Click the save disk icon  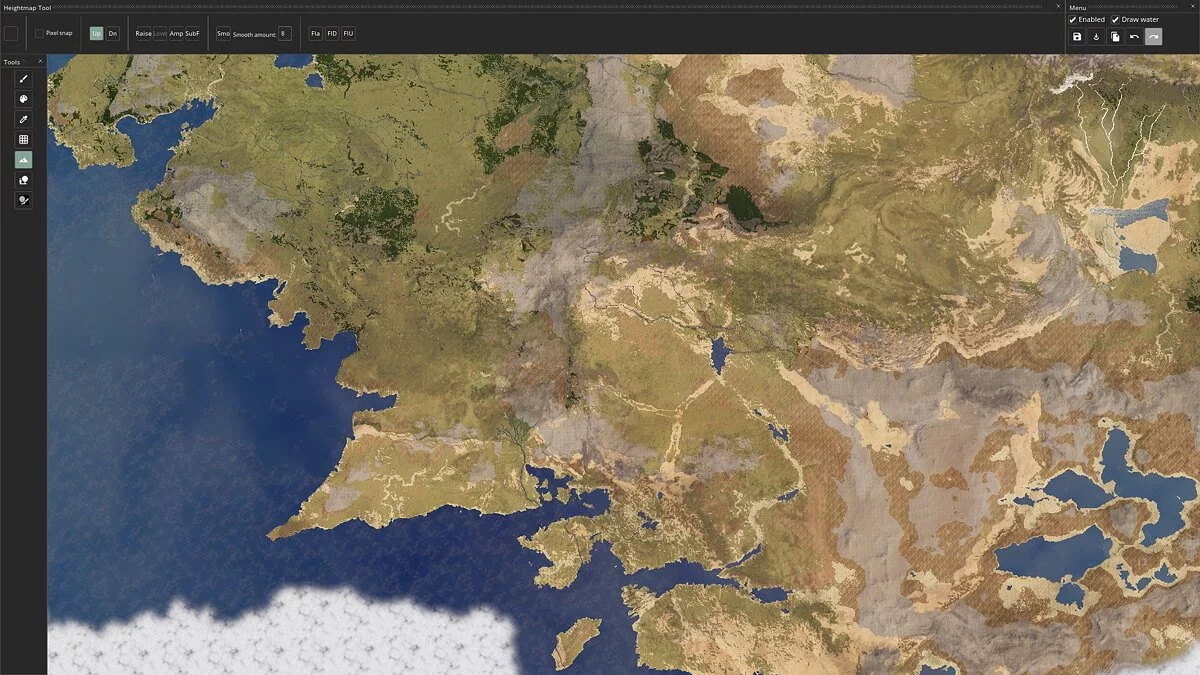point(1077,37)
